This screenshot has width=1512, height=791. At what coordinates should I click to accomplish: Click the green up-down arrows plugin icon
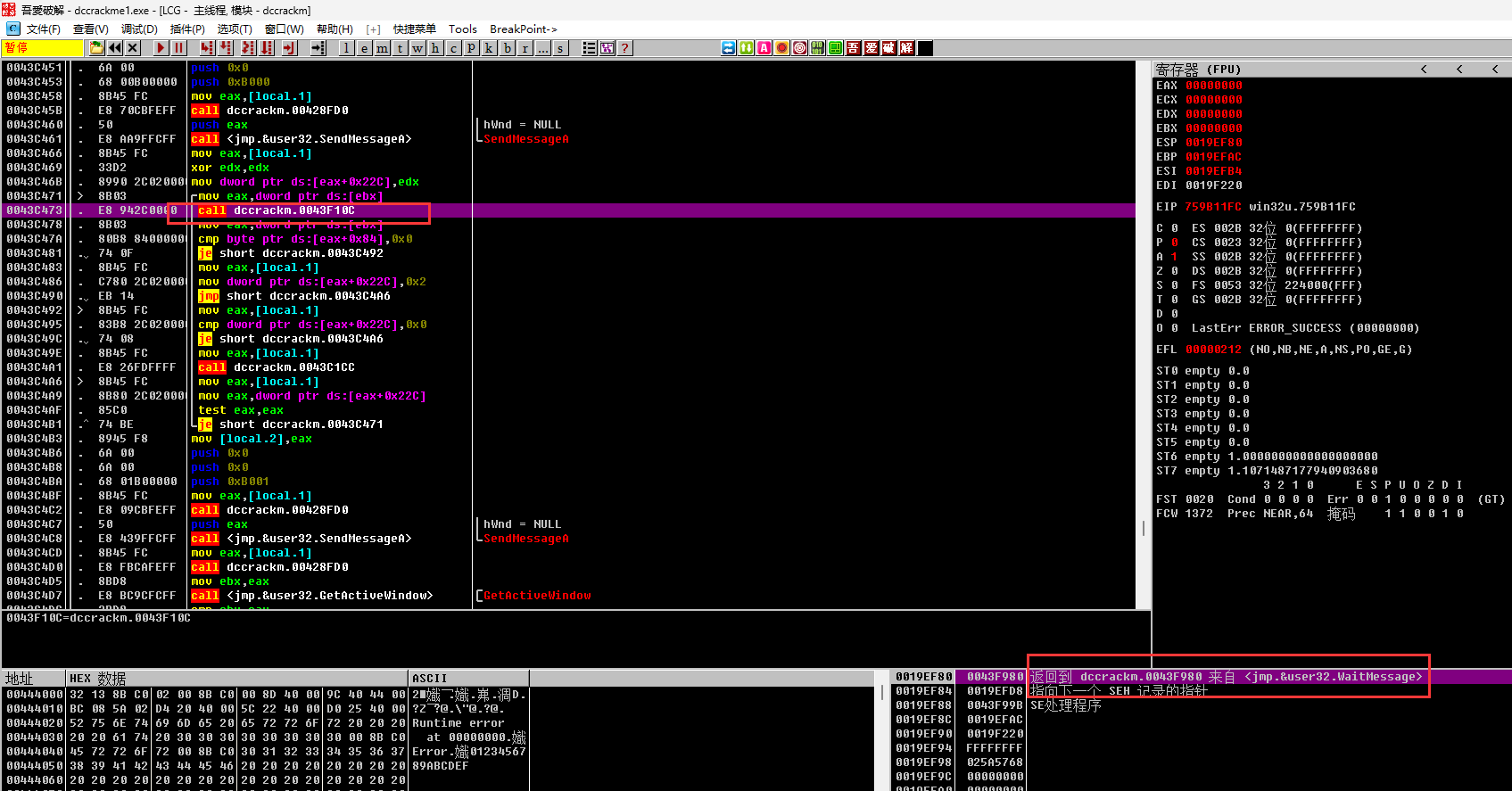[x=746, y=48]
